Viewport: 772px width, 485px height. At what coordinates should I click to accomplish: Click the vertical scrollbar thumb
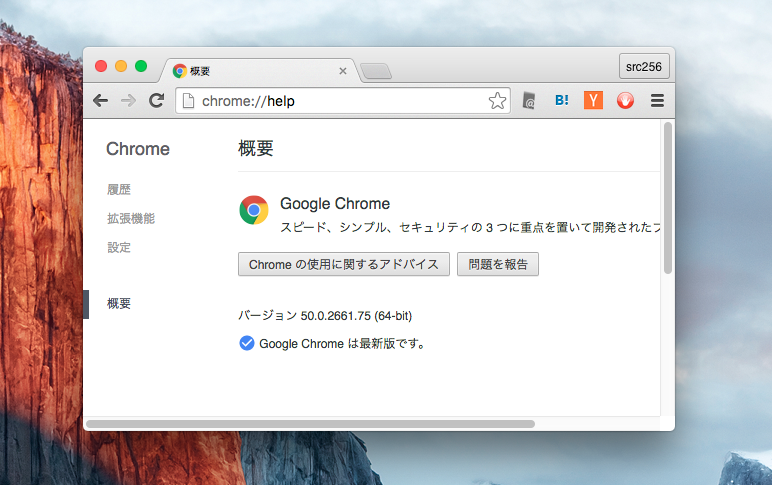click(x=668, y=197)
